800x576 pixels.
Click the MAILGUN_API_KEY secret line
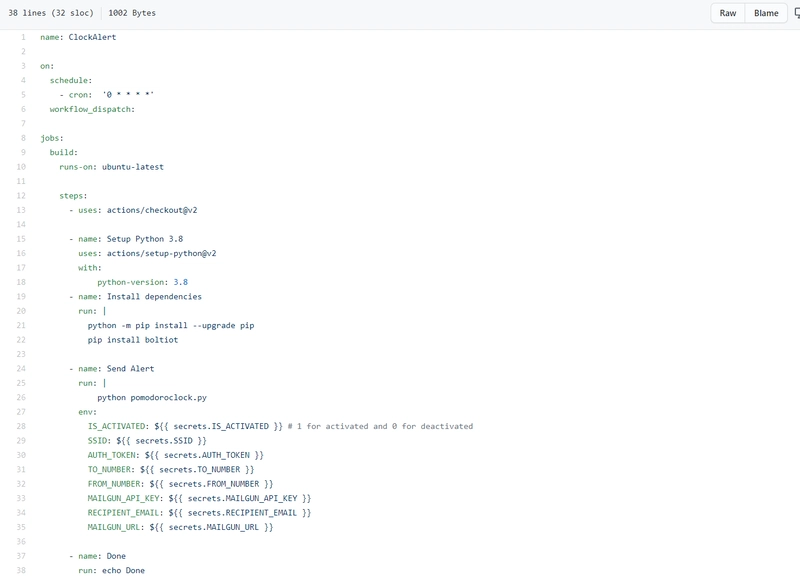coord(199,498)
